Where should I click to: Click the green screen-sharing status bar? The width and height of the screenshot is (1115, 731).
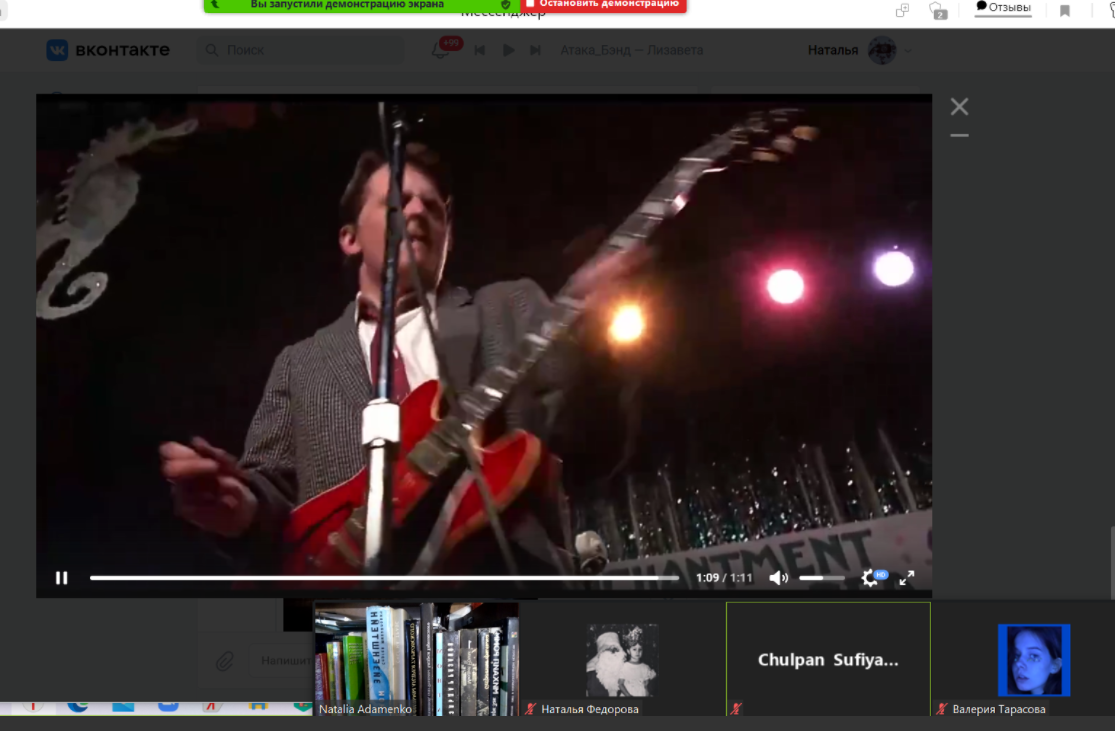tap(361, 5)
